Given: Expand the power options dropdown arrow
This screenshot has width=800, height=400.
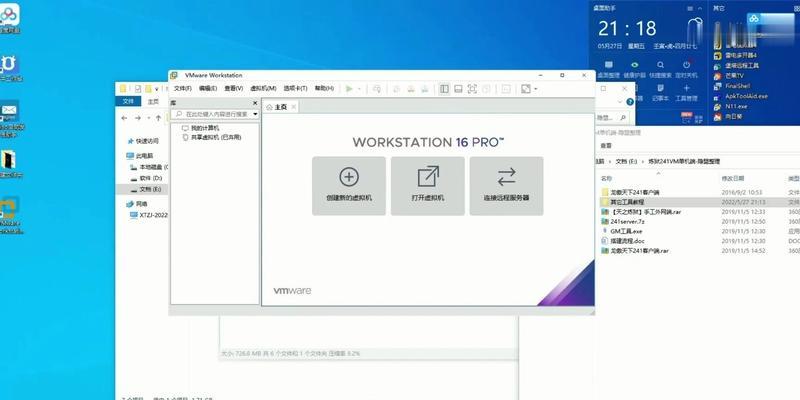Looking at the screenshot, I should point(359,89).
